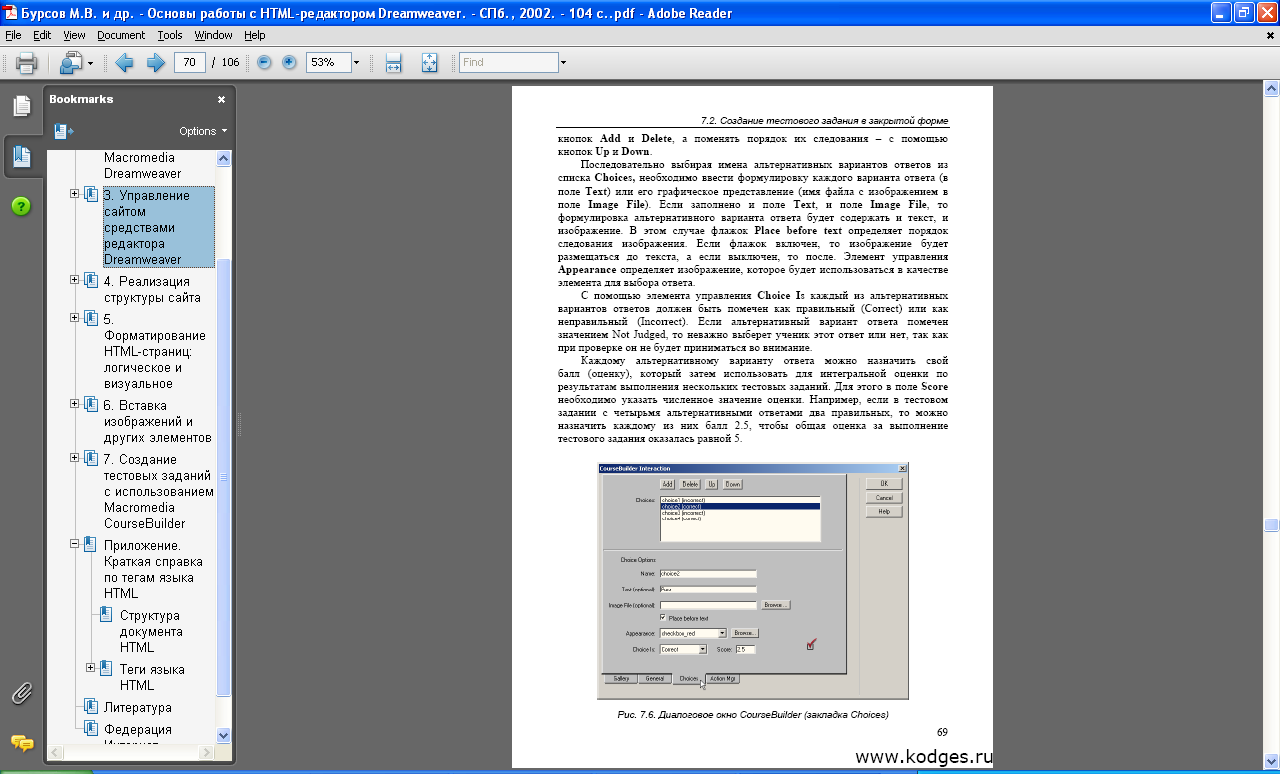
Task: Open the Pages navigation panel icon
Action: 21,106
